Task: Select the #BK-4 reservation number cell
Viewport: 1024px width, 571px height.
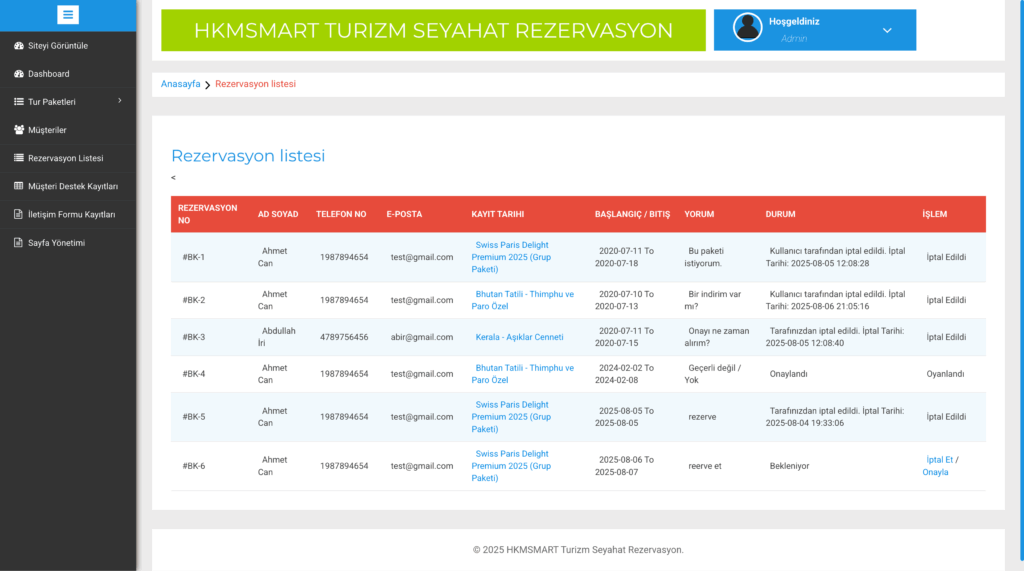Action: coord(193,374)
